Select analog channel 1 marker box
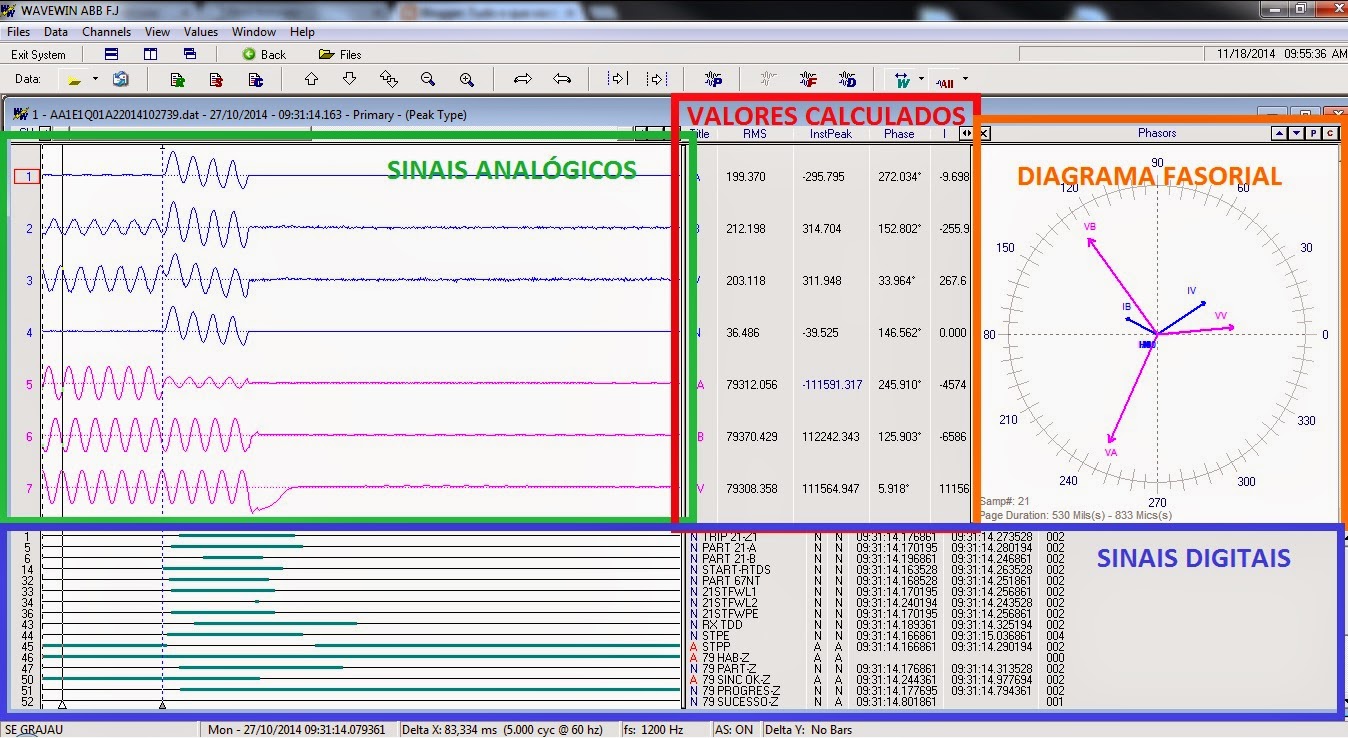The image size is (1348, 738). coord(26,177)
